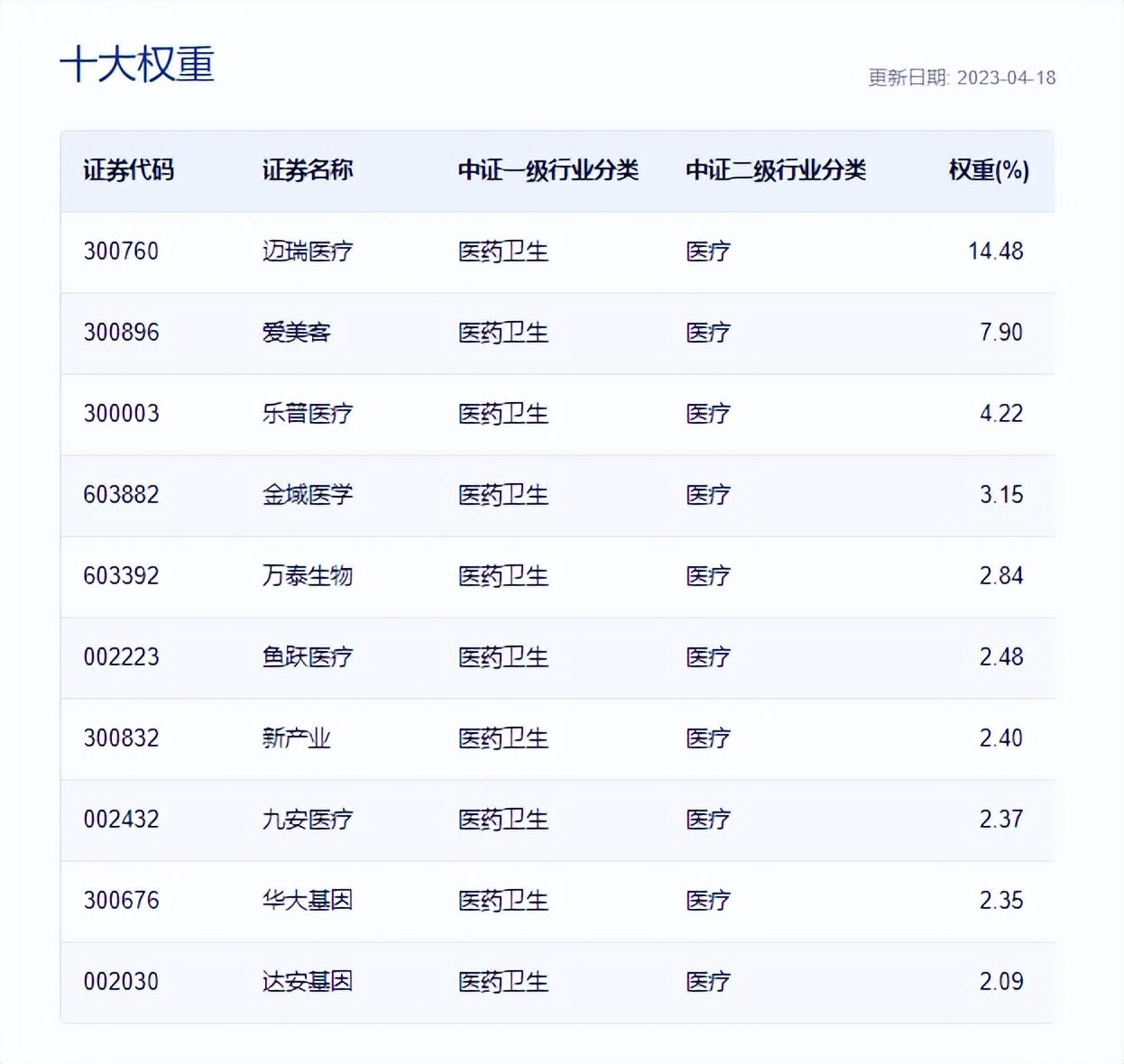Click the 证券代码 column header
The height and width of the screenshot is (1064, 1124).
coord(128,170)
